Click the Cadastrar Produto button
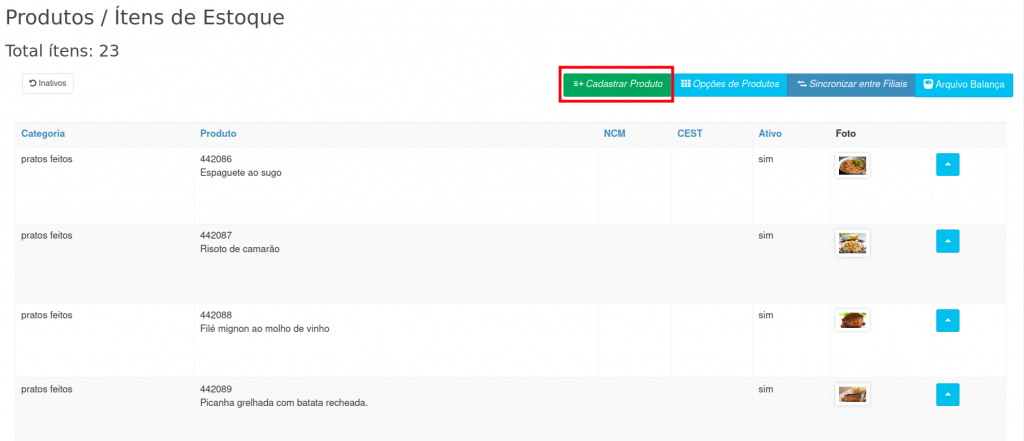Viewport: 1024px width, 441px height. click(x=617, y=85)
